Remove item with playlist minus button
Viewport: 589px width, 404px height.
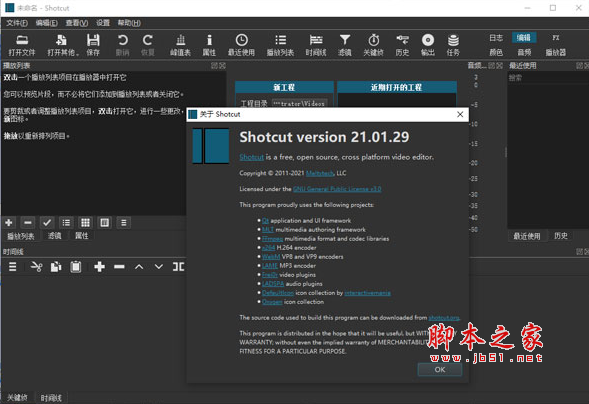tap(28, 223)
